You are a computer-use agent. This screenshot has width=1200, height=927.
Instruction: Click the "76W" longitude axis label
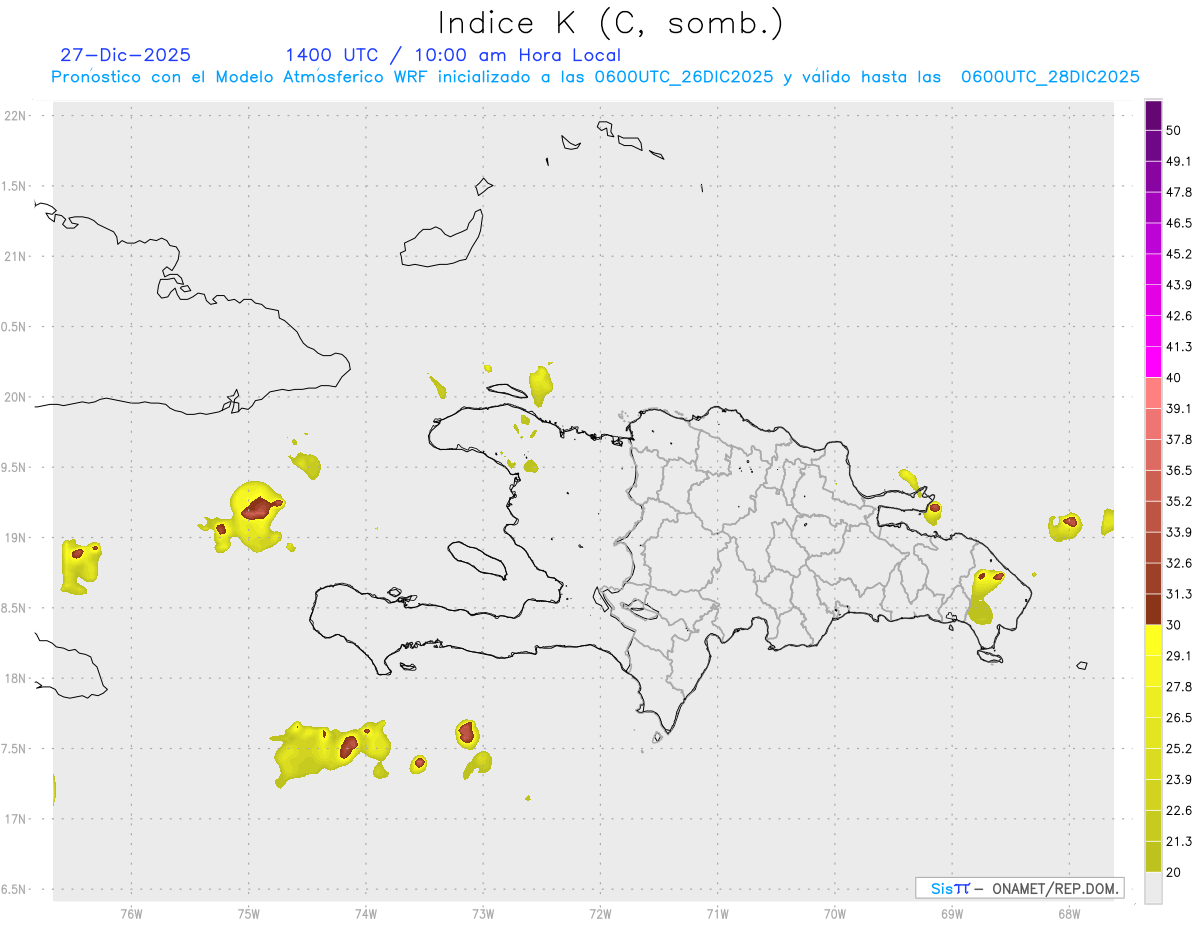[x=131, y=913]
